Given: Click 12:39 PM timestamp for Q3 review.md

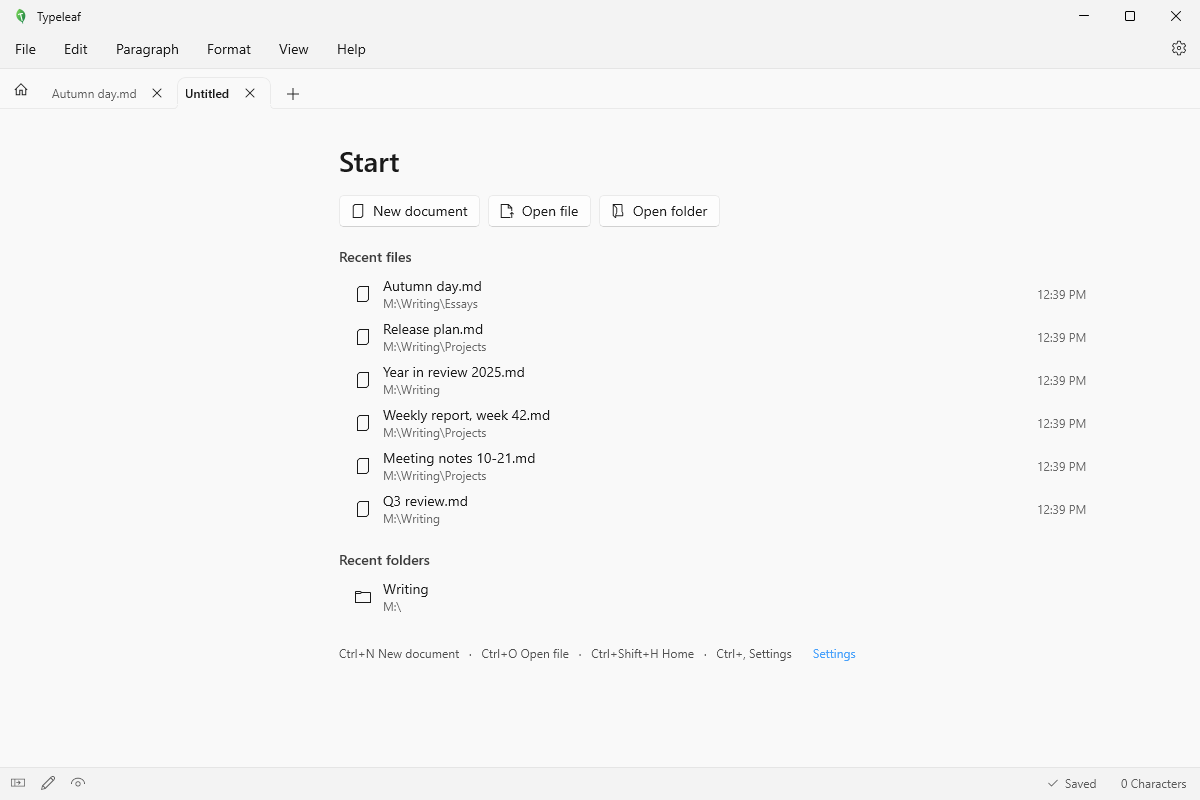Looking at the screenshot, I should pos(1061,509).
